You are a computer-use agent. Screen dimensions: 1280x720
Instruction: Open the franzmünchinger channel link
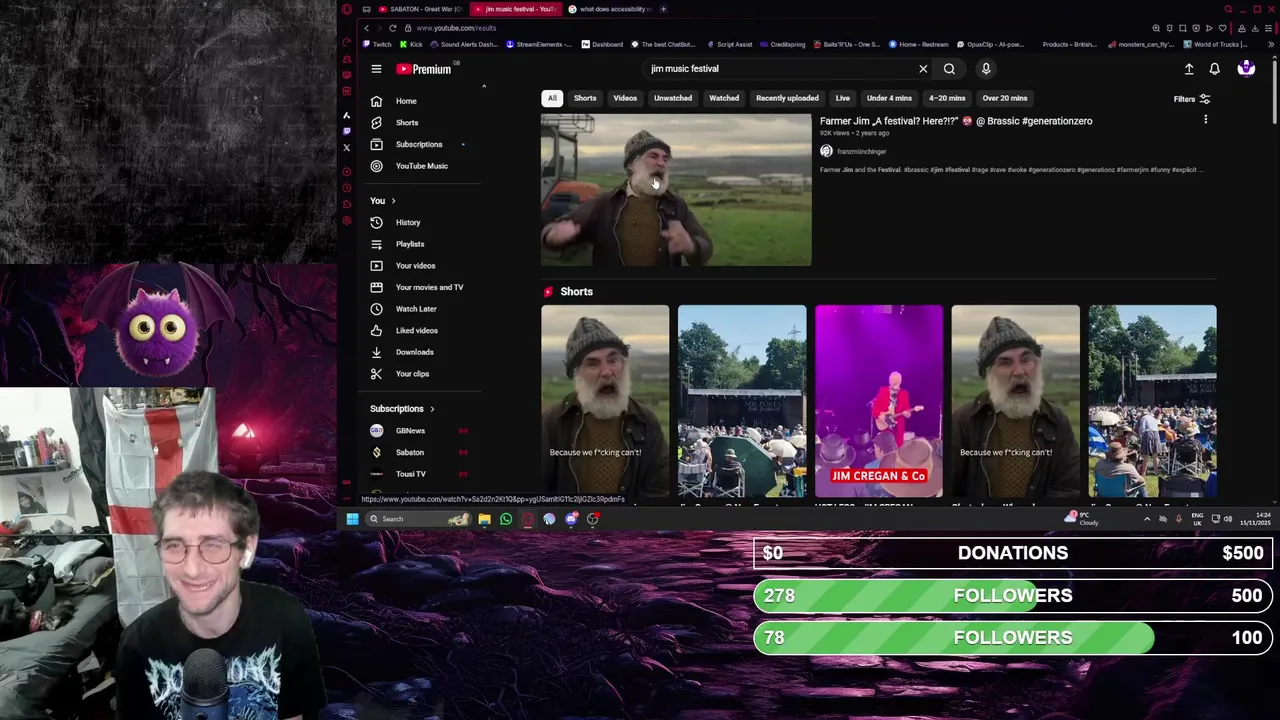pyautogui.click(x=861, y=151)
